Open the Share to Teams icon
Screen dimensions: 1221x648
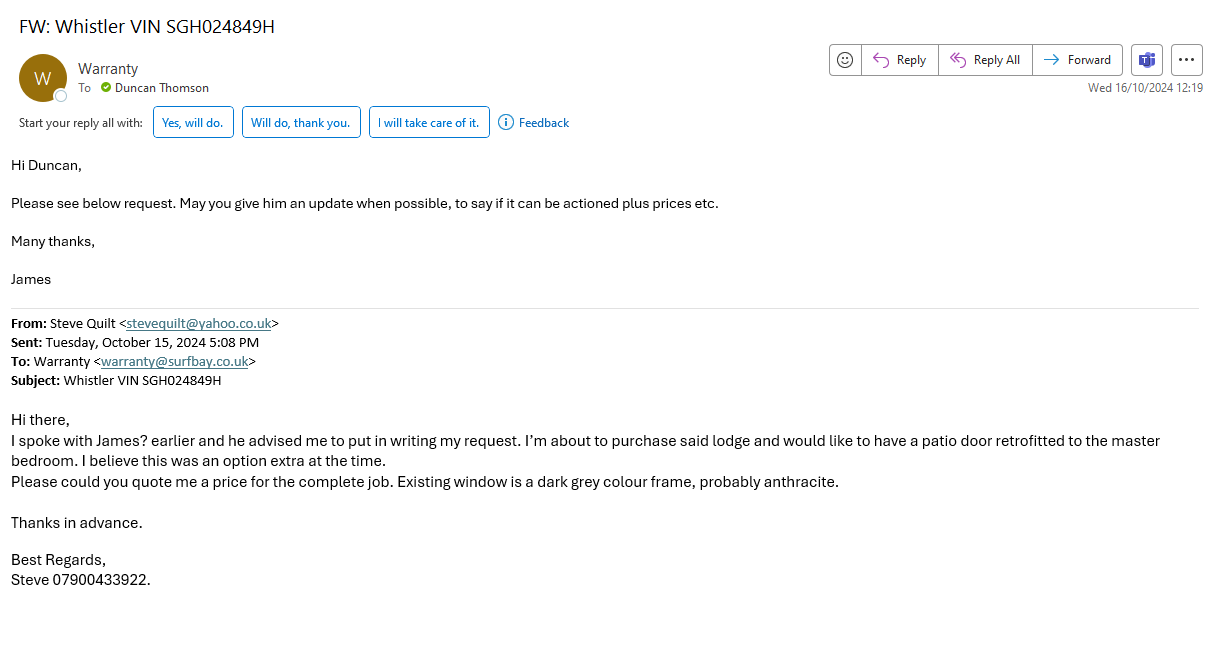1146,60
